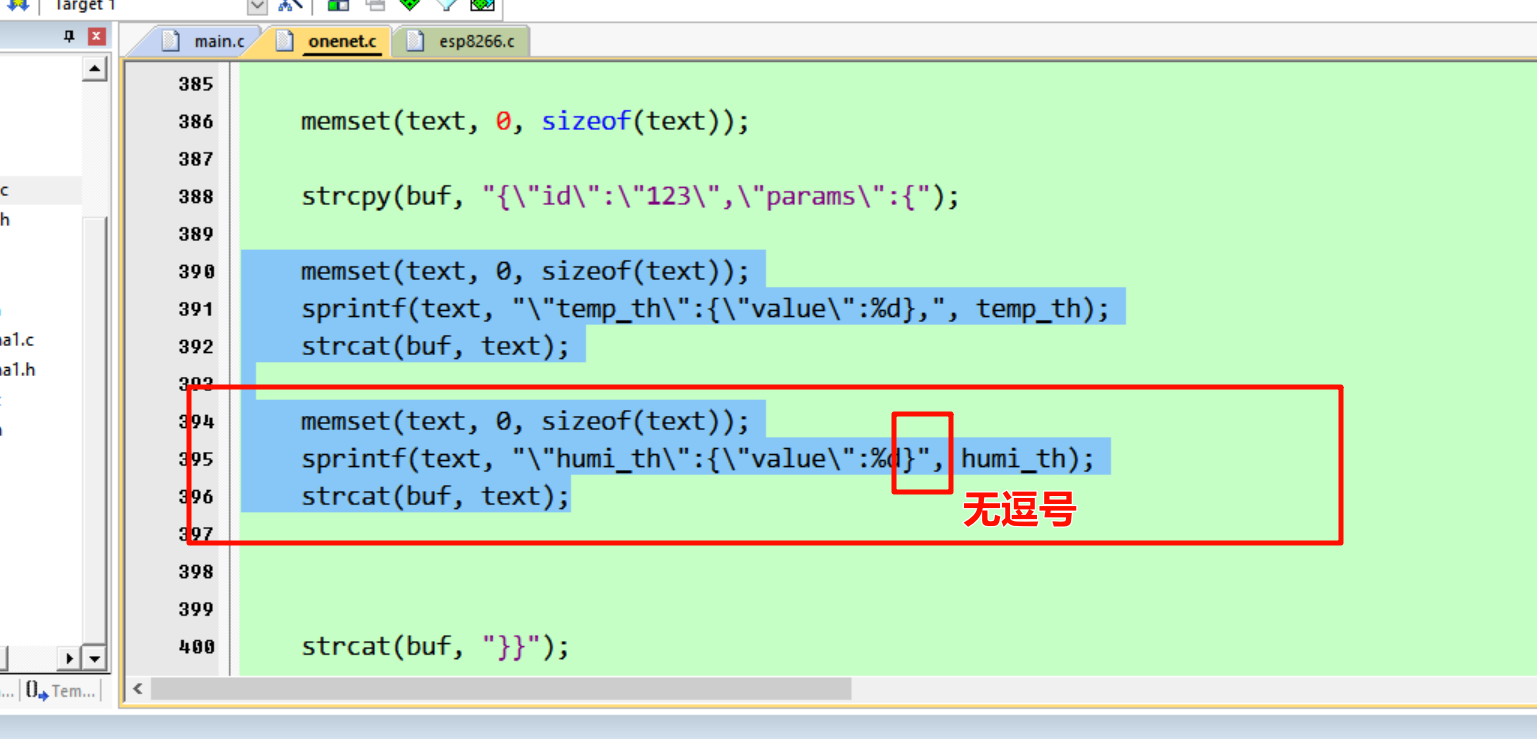
Task: Open the gray Manage Multi-Project Workspace icon
Action: pos(375,5)
